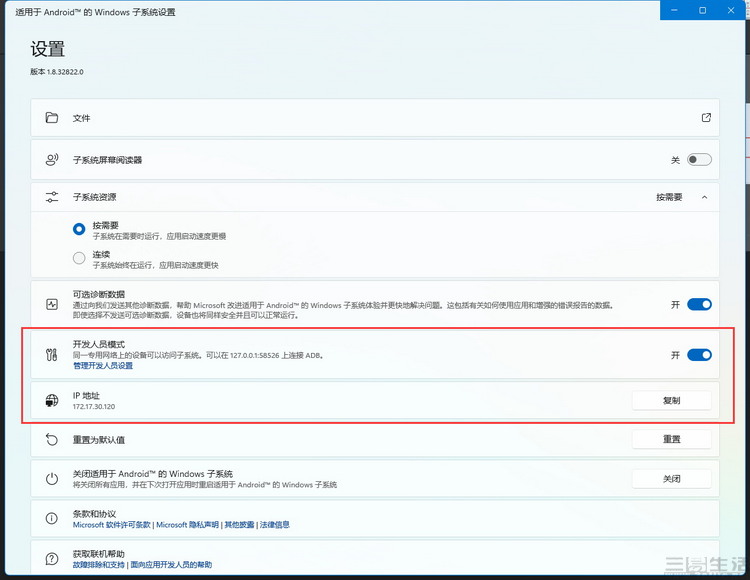Image resolution: width=750 pixels, height=580 pixels.
Task: Click the 子系统屏幕阅读器 screen reader icon
Action: click(x=52, y=160)
